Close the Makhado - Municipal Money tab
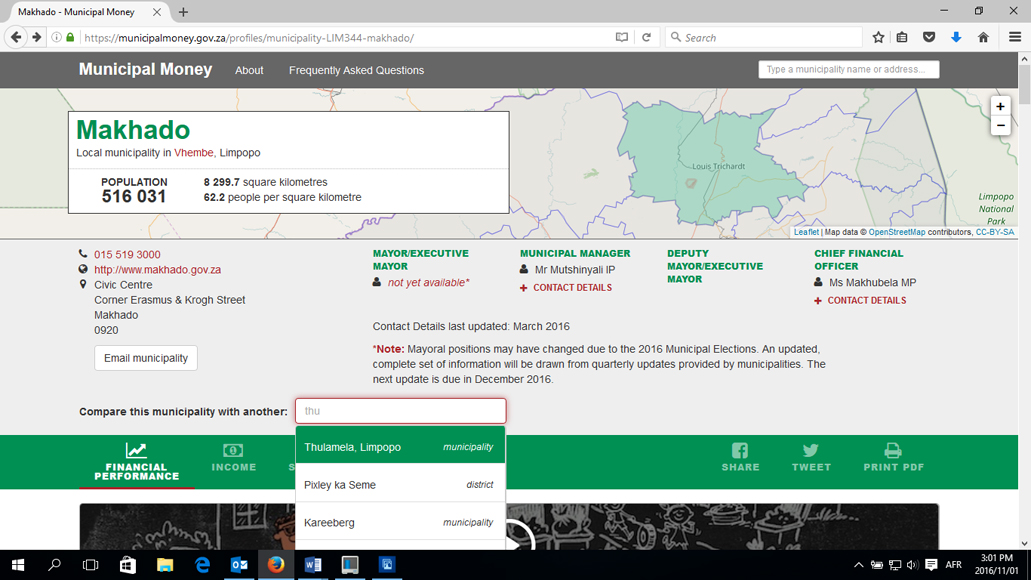Screen dimensions: 1031x580 [x=156, y=12]
